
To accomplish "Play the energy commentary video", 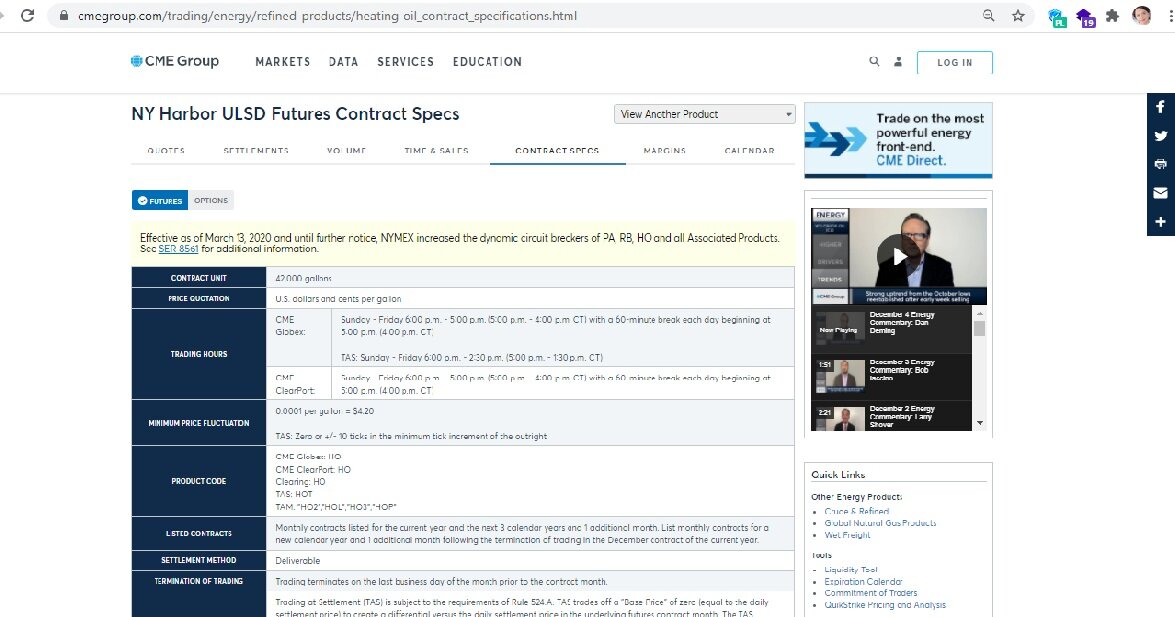I will pos(898,256).
